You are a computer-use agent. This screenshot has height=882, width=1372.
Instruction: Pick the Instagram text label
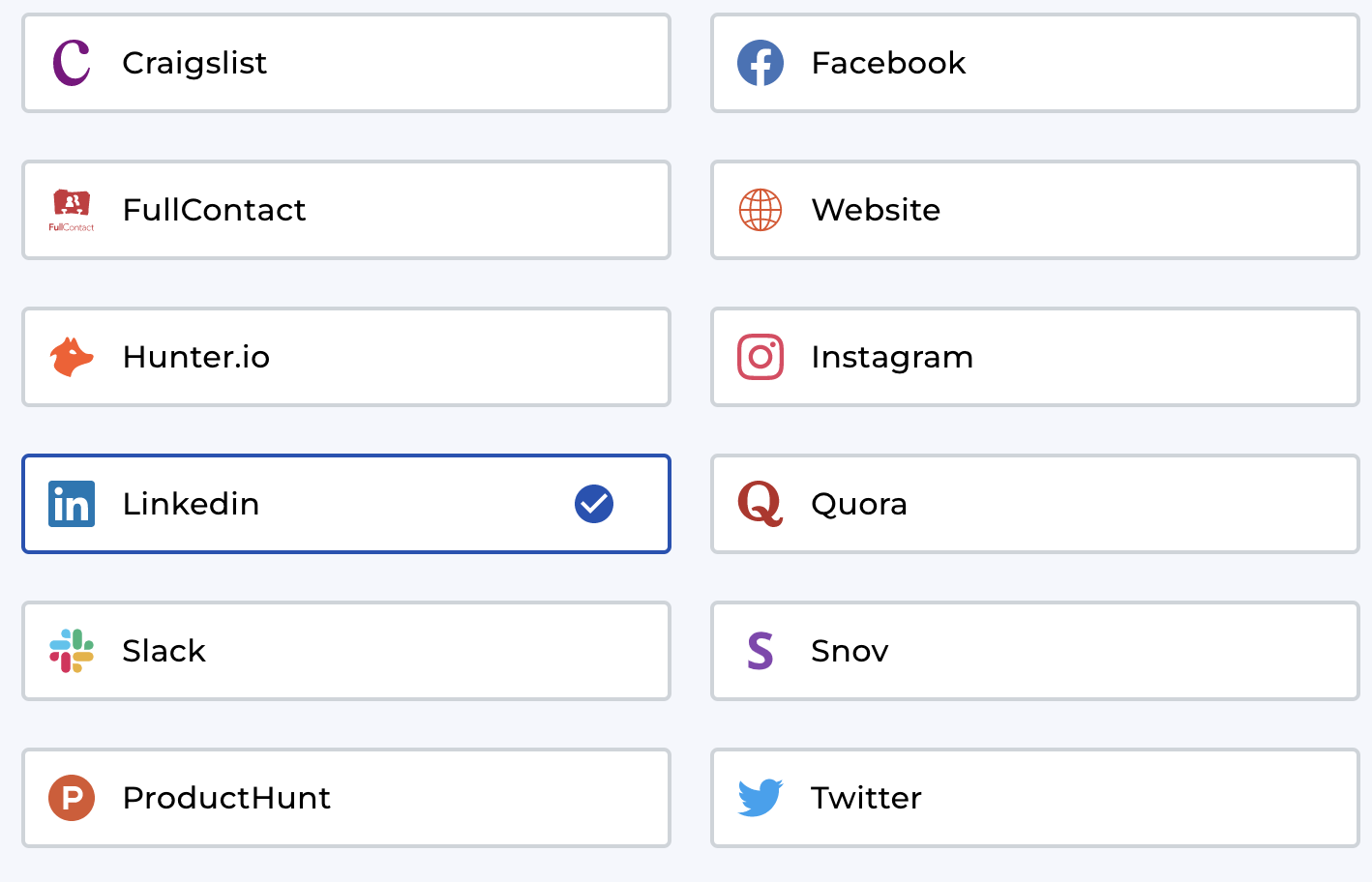click(x=892, y=357)
